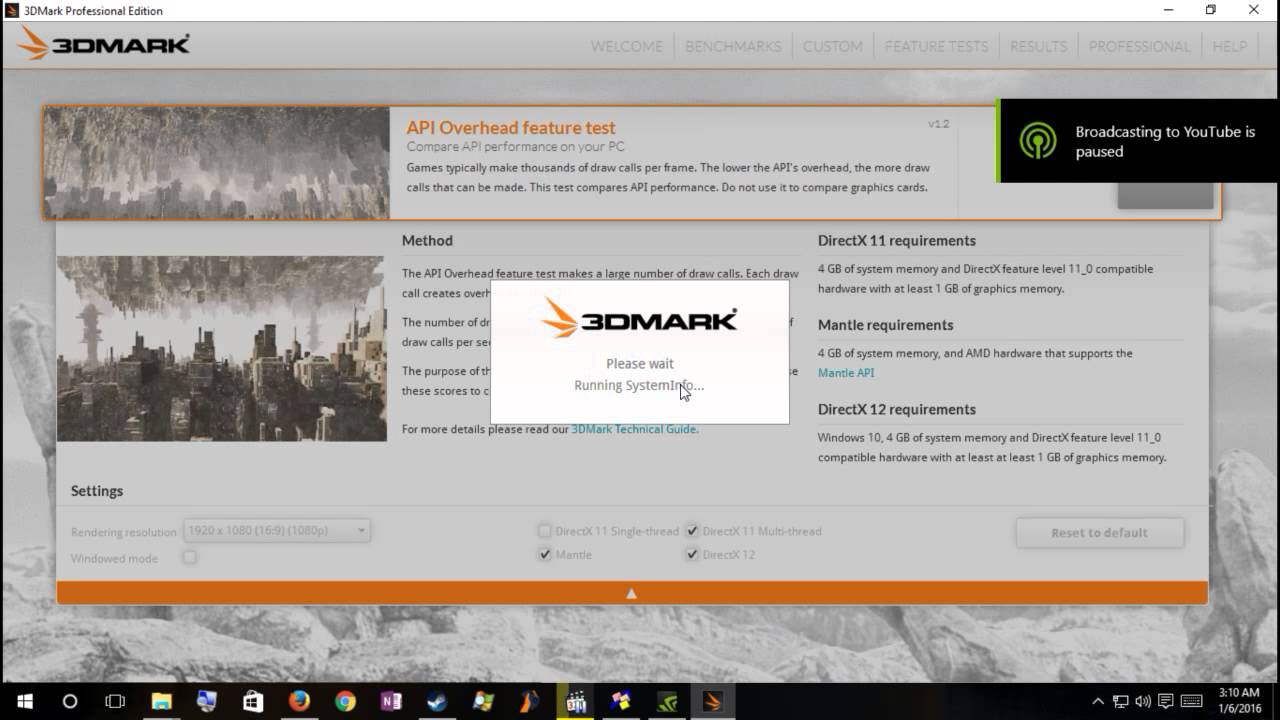Launch Google Chrome from the taskbar
1280x720 pixels.
click(345, 701)
